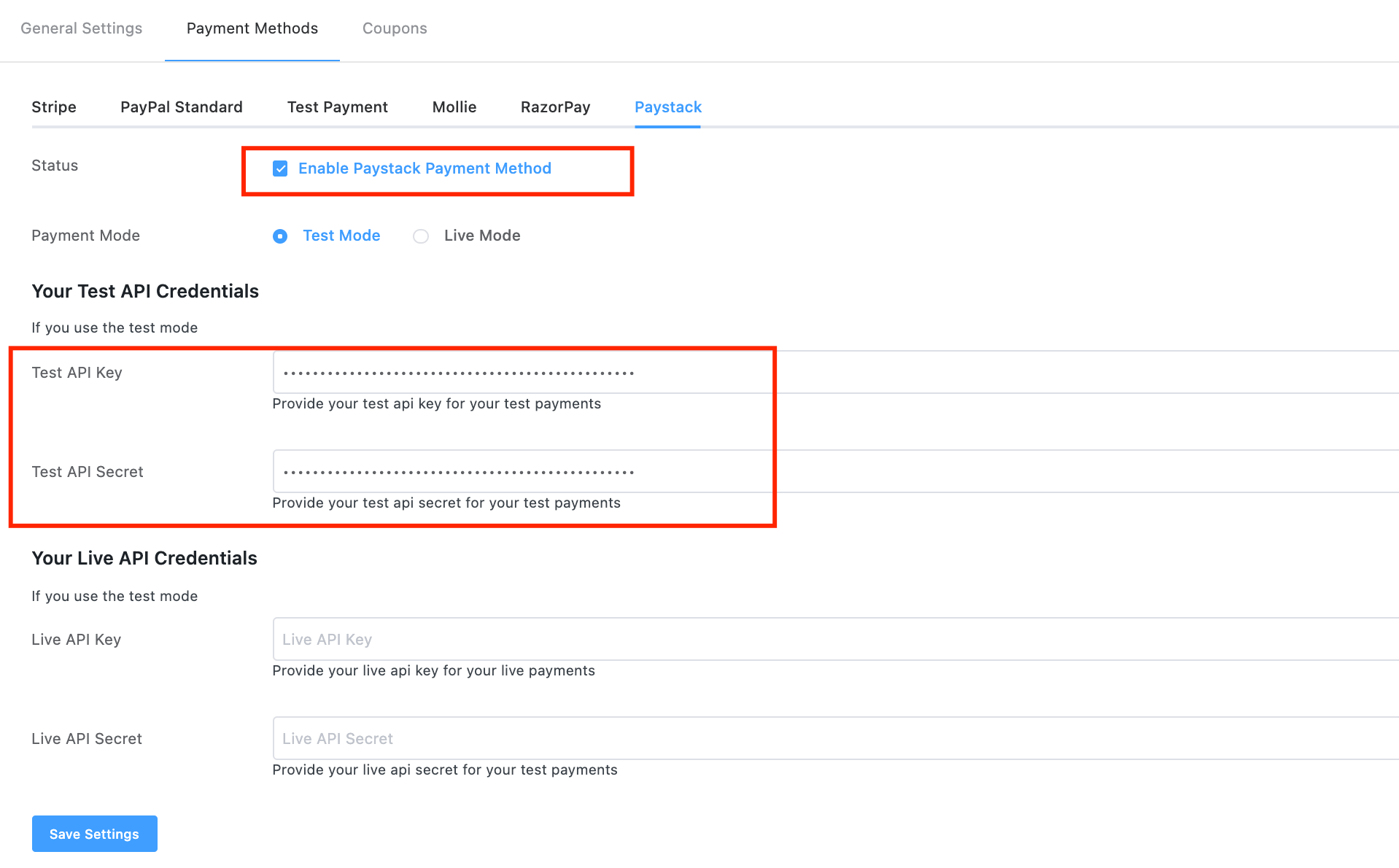
Task: Click the 'Live API Key' field label
Action: [76, 640]
